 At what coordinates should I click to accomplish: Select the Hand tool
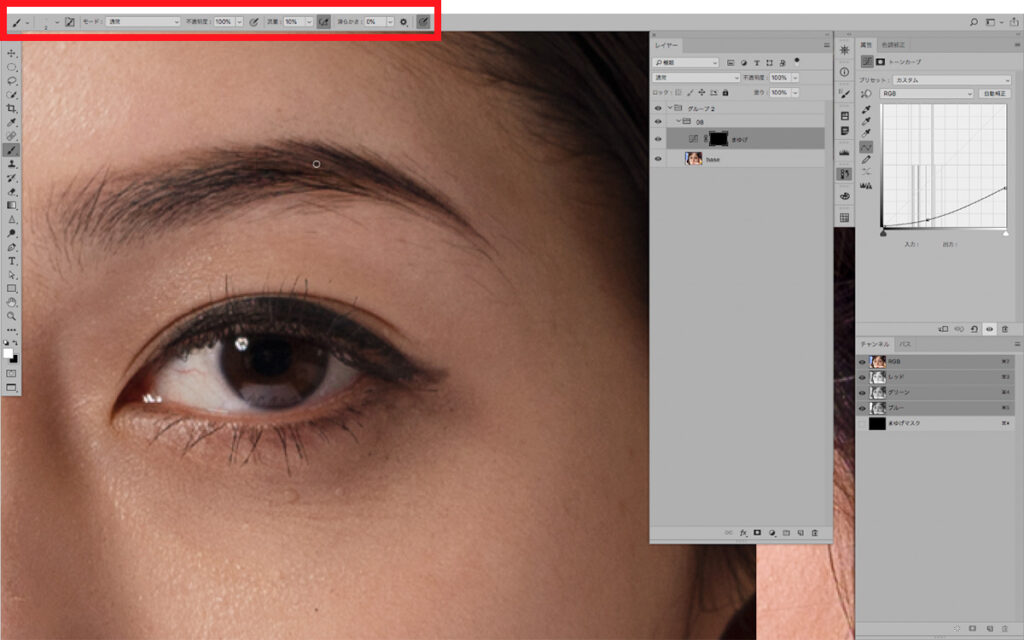pos(12,301)
